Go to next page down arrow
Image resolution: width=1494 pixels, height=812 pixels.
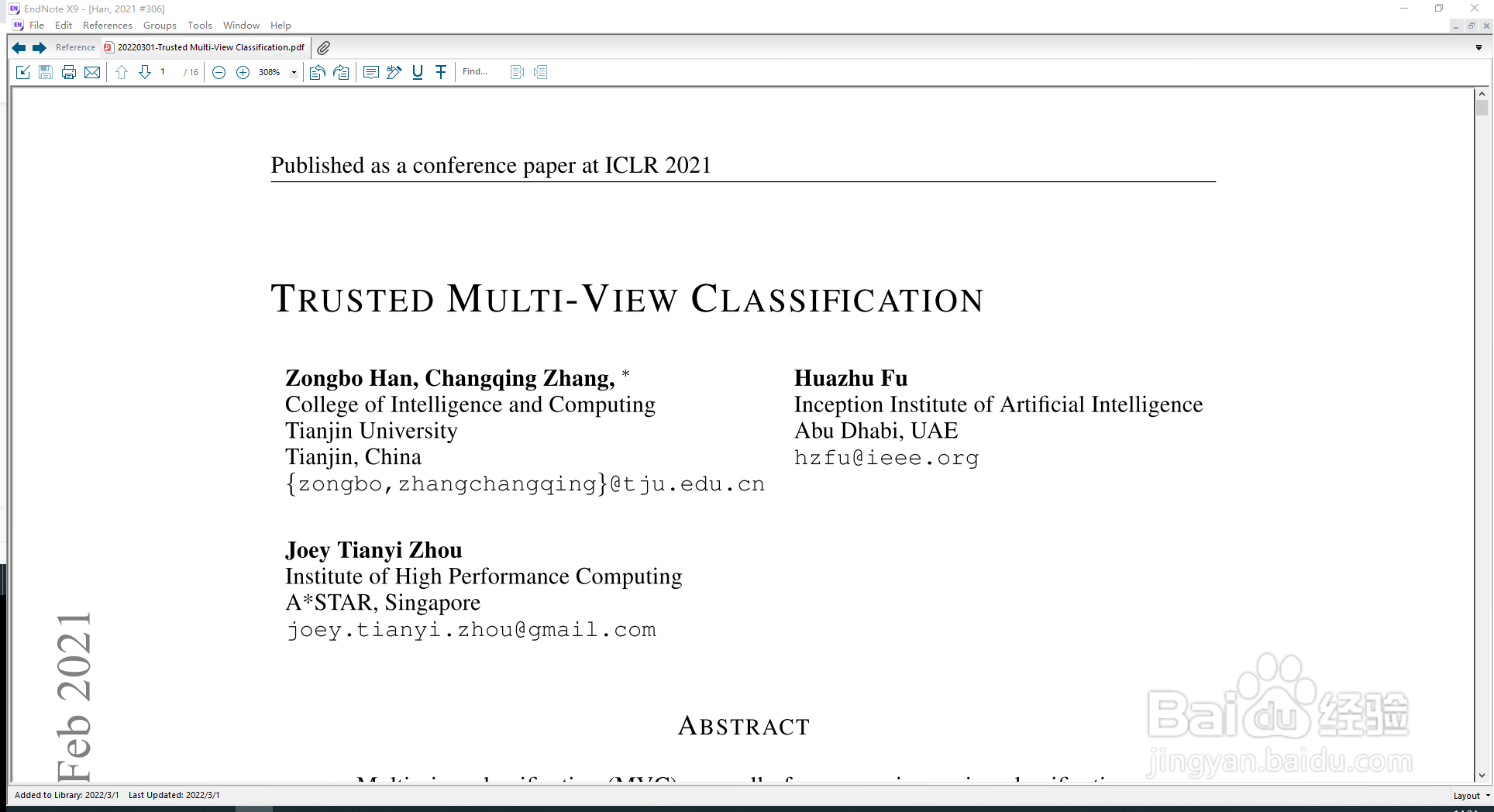click(x=145, y=72)
